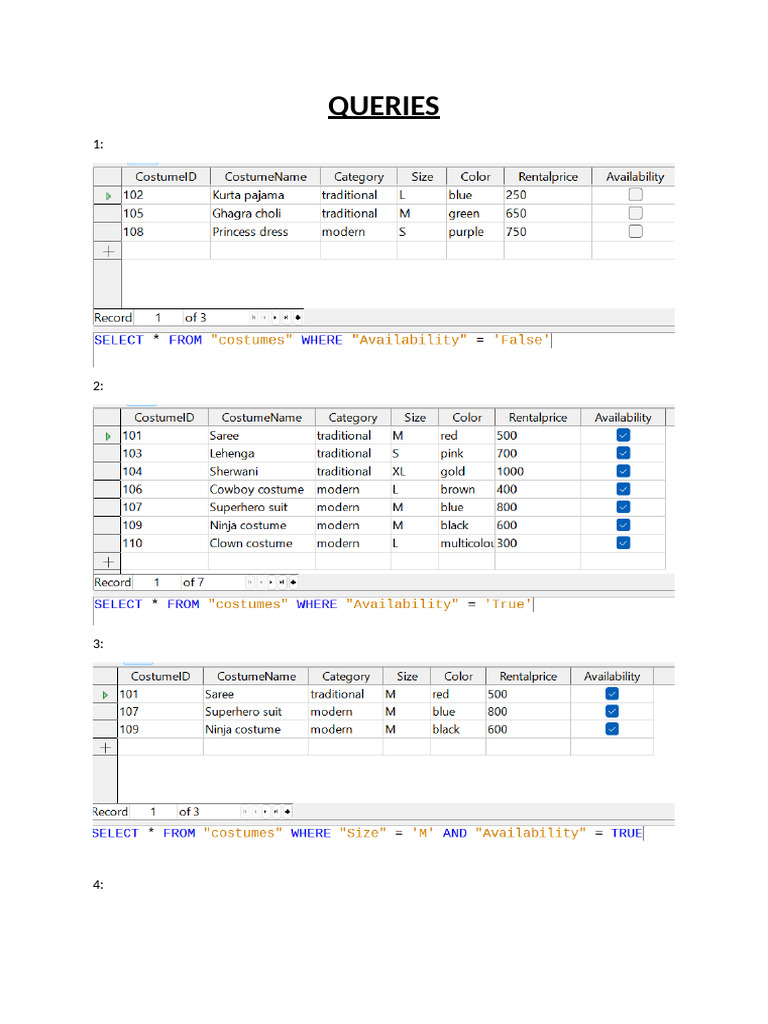
Task: Click First Record arrow in query 3 navigator
Action: 244,812
